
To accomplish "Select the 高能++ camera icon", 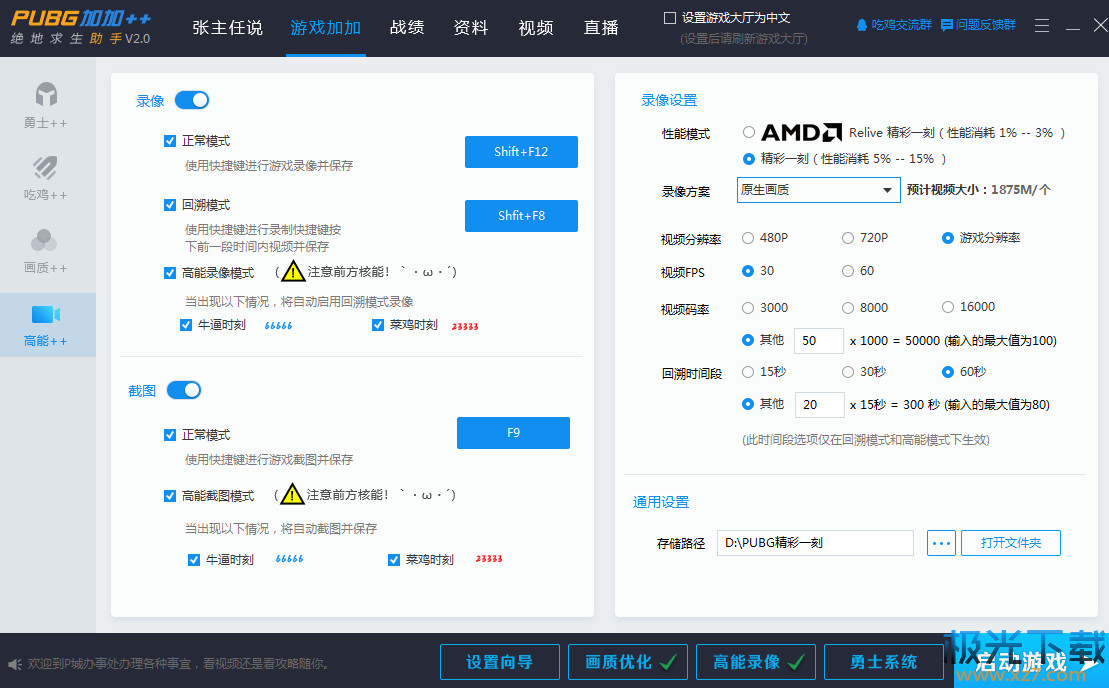I will [46, 315].
